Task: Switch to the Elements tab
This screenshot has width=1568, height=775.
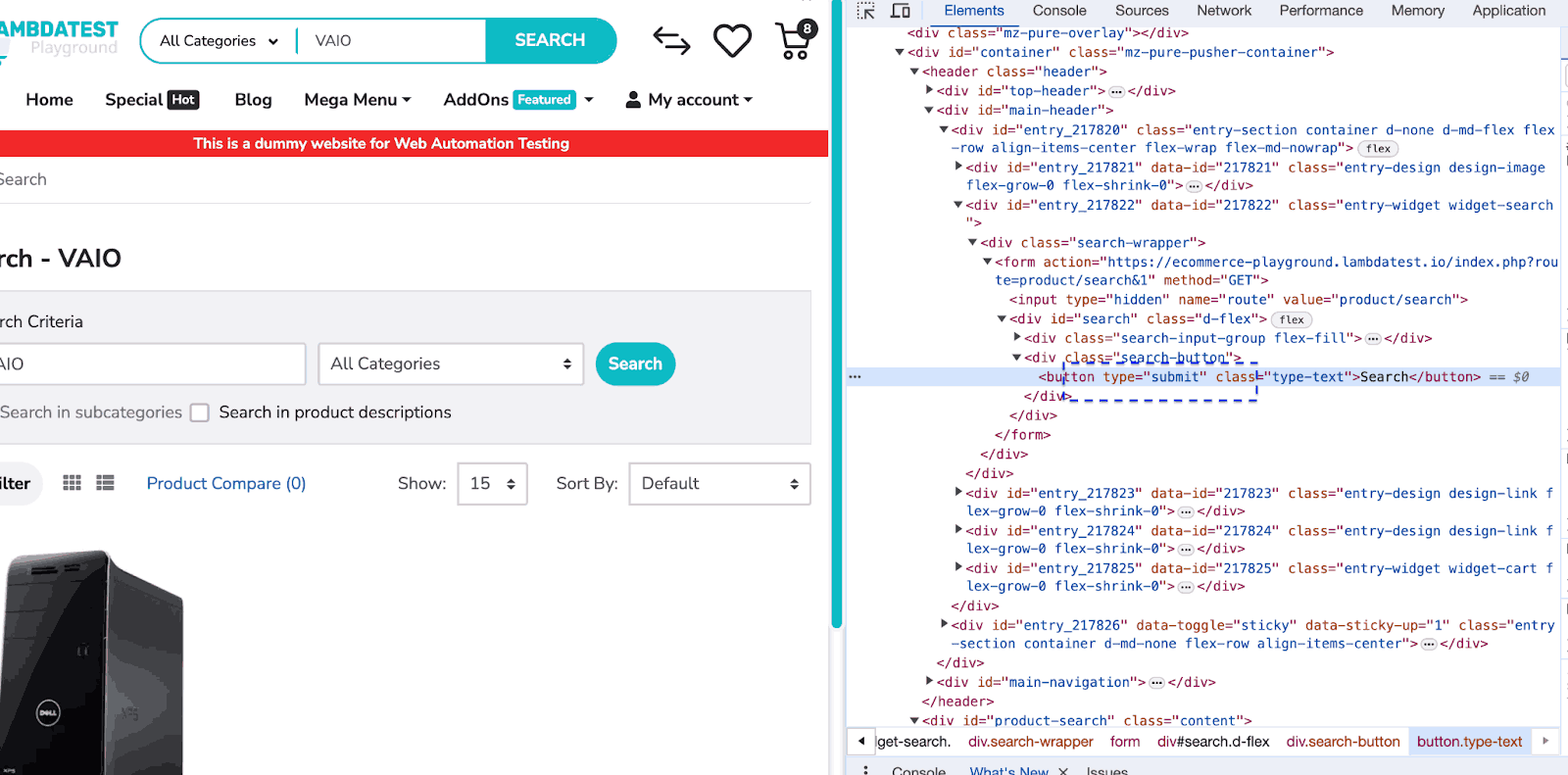Action: pos(973,11)
